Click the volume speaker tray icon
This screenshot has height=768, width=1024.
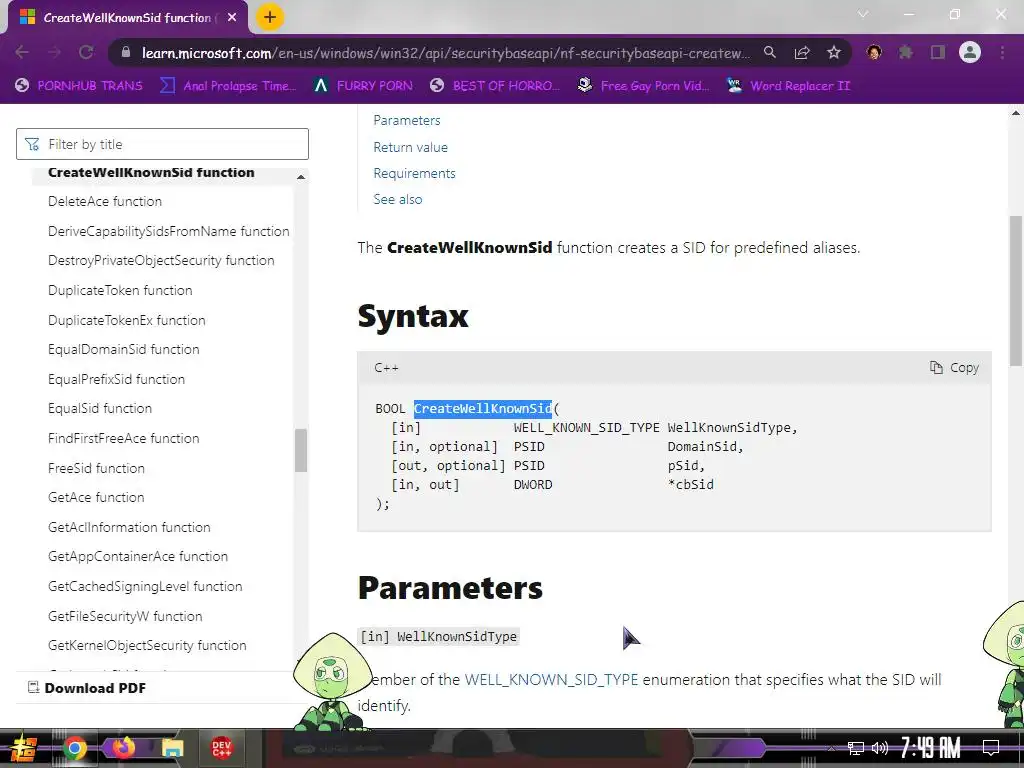pyautogui.click(x=880, y=748)
